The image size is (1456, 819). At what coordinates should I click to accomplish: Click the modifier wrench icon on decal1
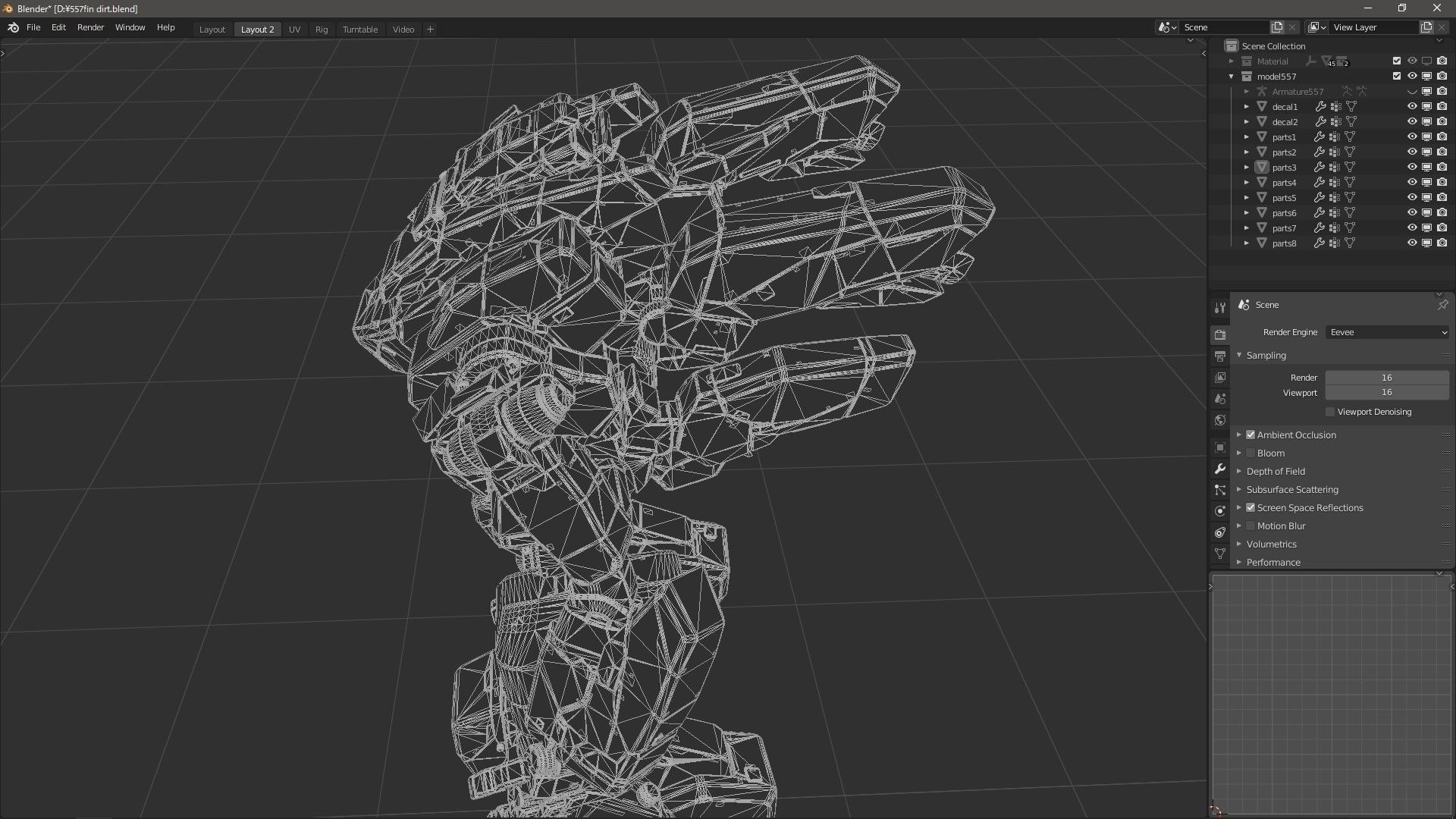pos(1320,107)
